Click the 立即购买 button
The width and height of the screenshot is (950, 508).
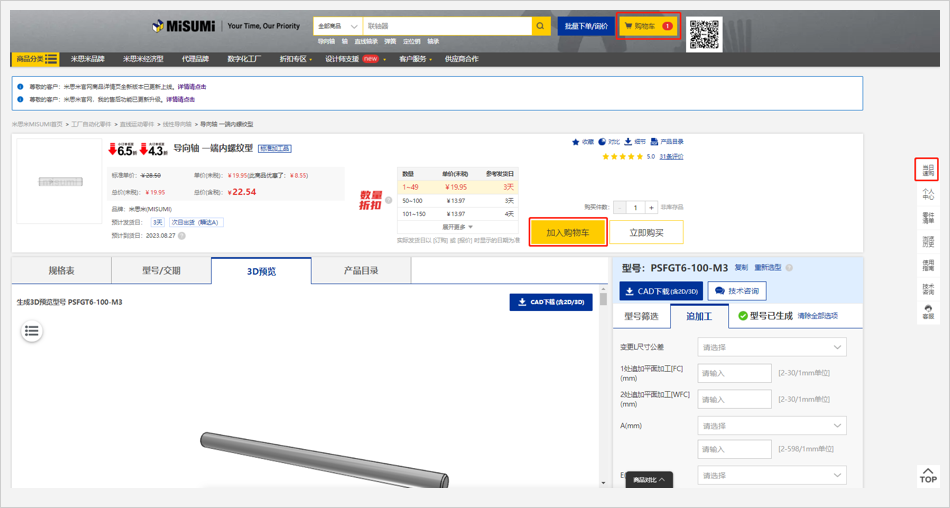[x=647, y=232]
